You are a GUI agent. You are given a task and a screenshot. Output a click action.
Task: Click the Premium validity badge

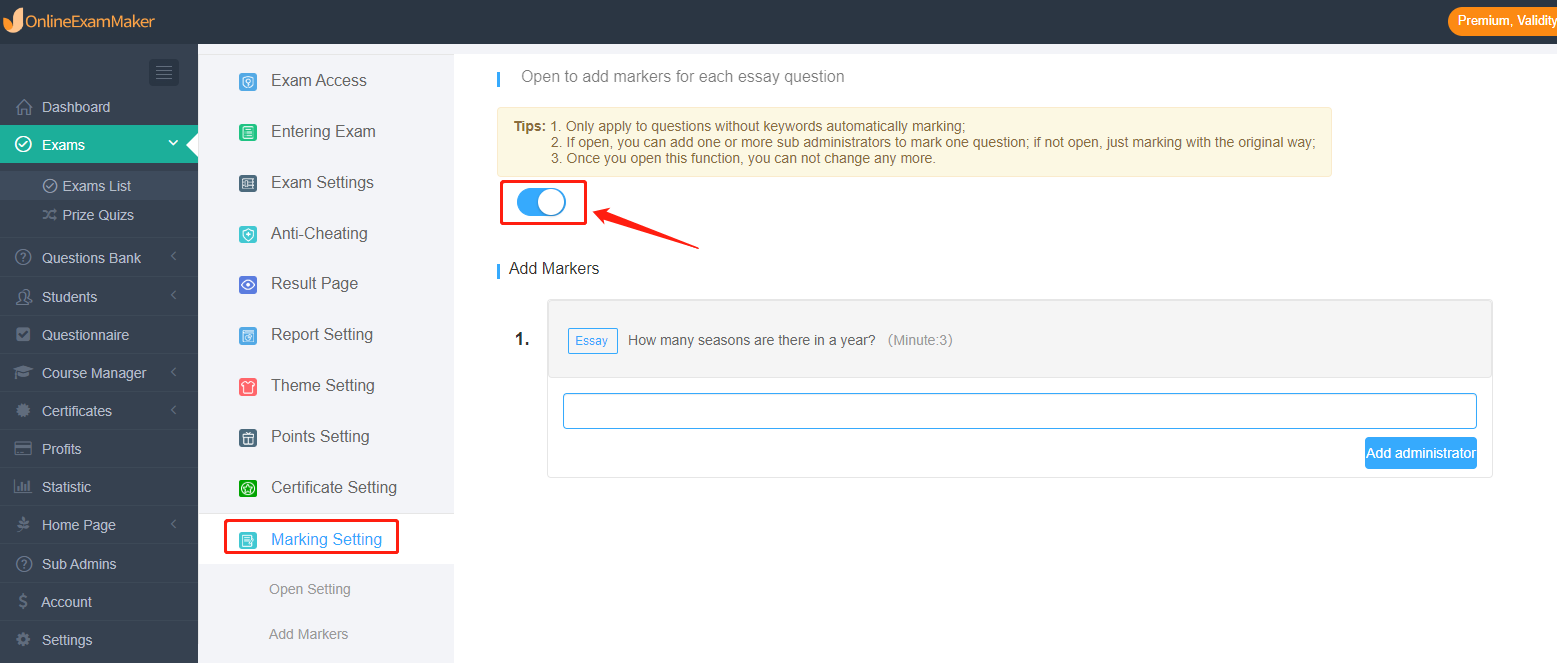pos(1502,21)
